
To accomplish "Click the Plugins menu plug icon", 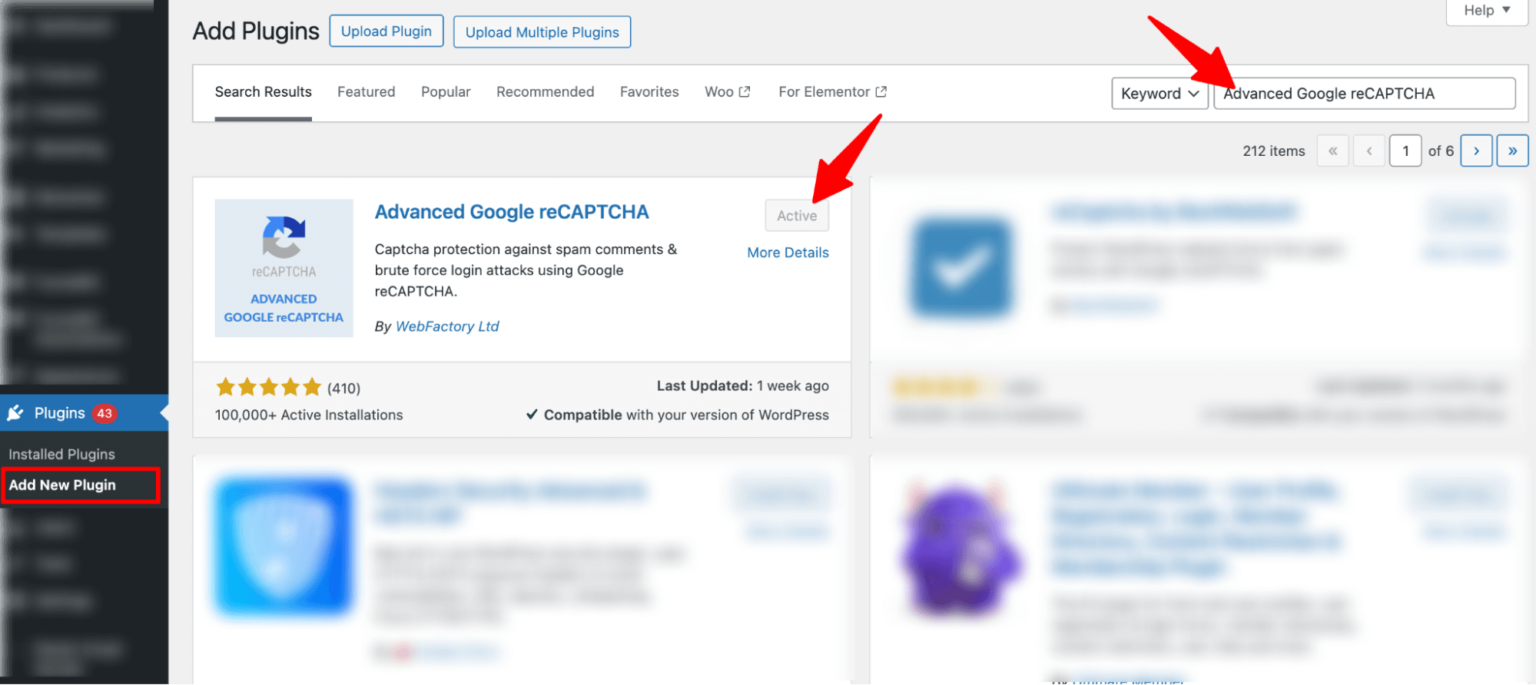I will (16, 413).
